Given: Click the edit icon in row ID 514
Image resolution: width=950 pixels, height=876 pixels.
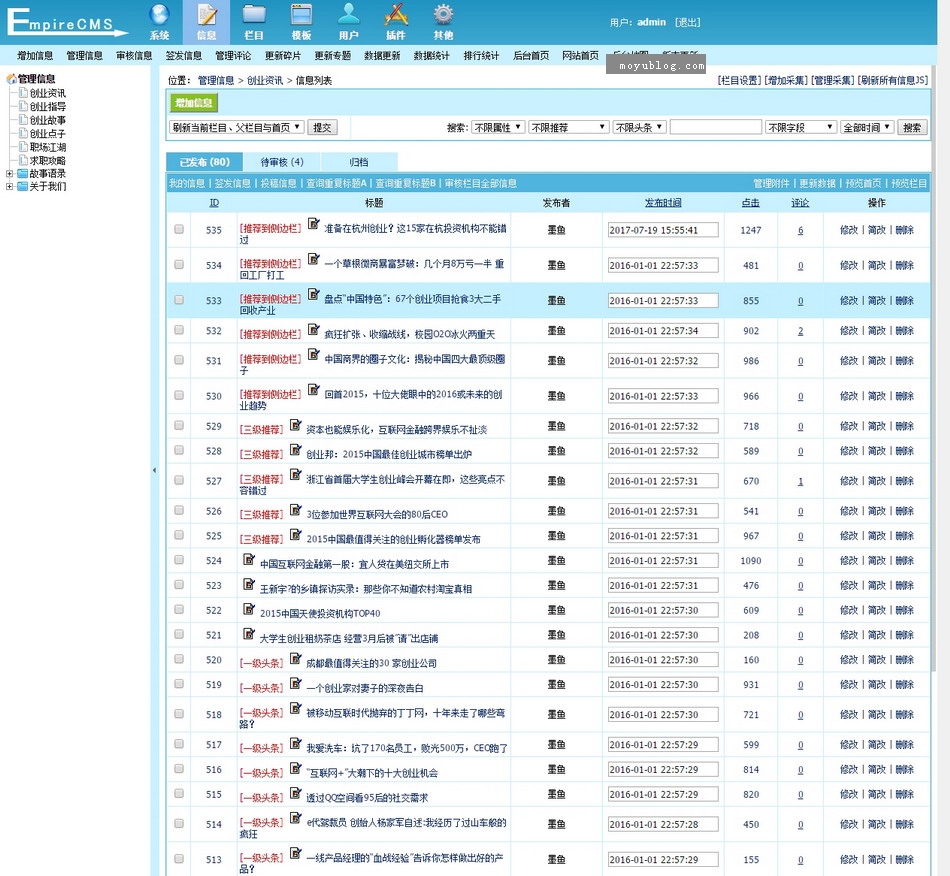Looking at the screenshot, I should [x=295, y=818].
